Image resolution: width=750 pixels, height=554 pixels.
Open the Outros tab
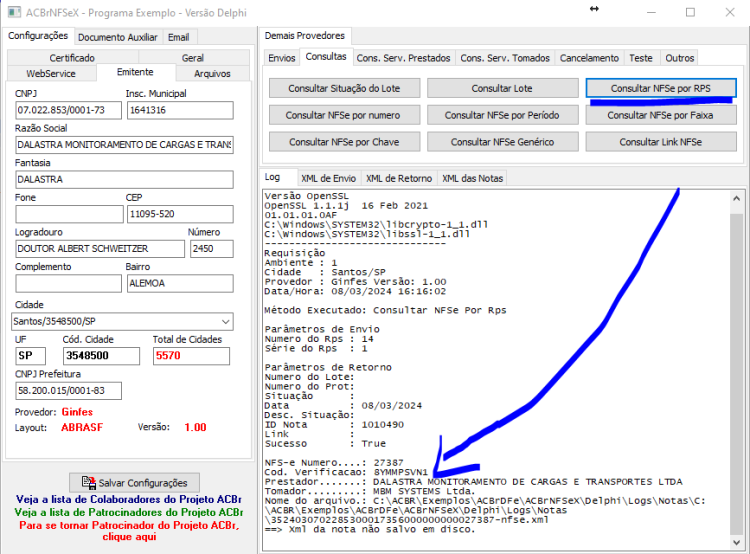click(x=680, y=58)
